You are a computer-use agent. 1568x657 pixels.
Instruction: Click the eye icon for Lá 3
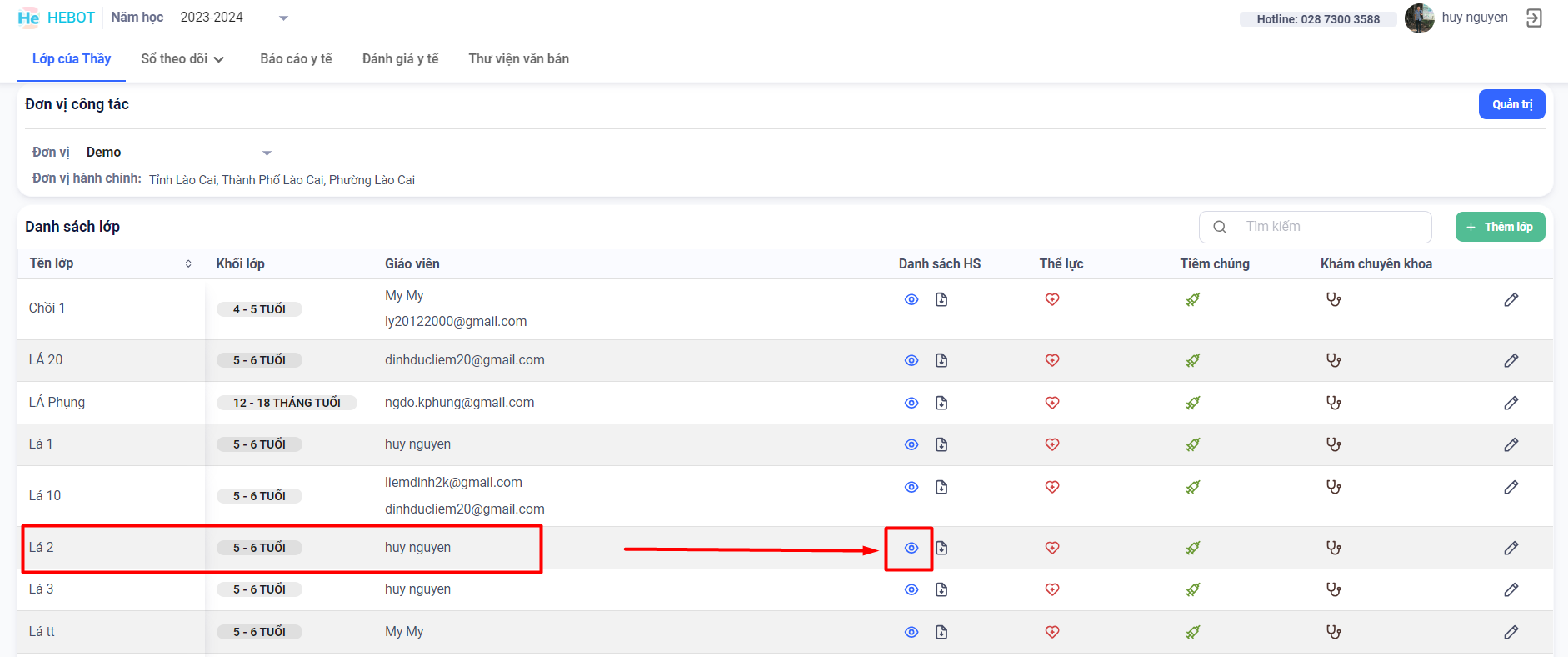coord(911,589)
